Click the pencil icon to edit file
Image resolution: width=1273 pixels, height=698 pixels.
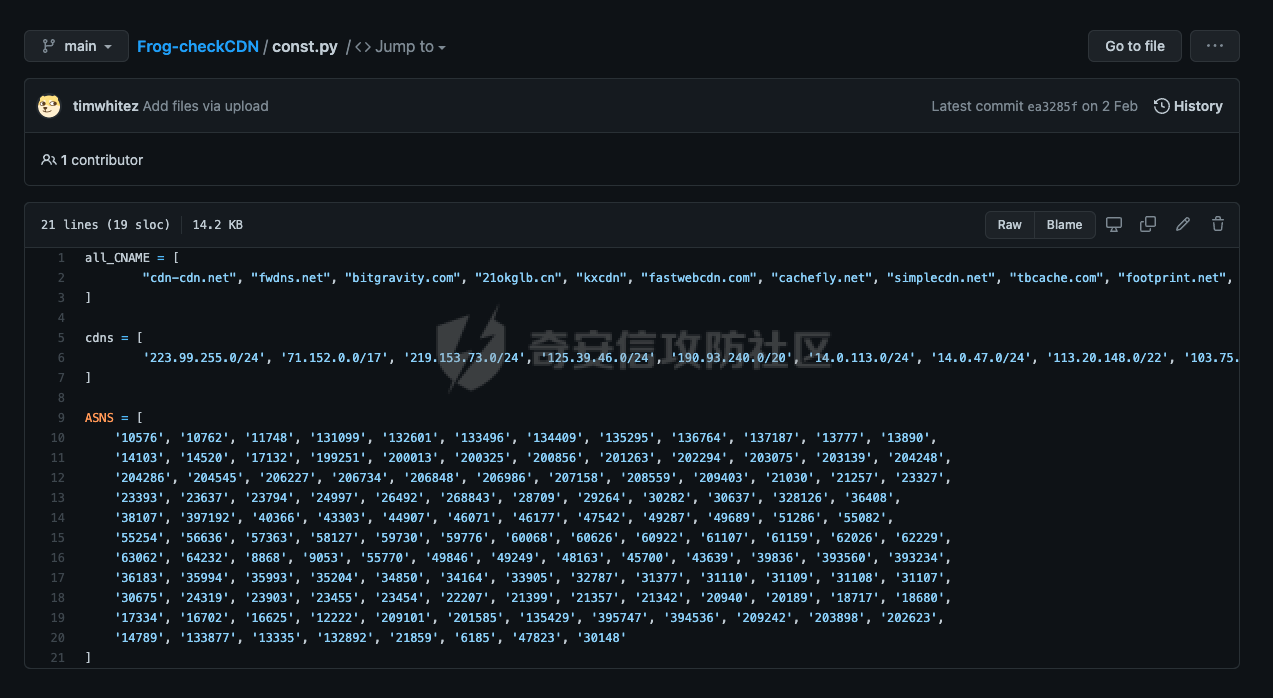1183,224
